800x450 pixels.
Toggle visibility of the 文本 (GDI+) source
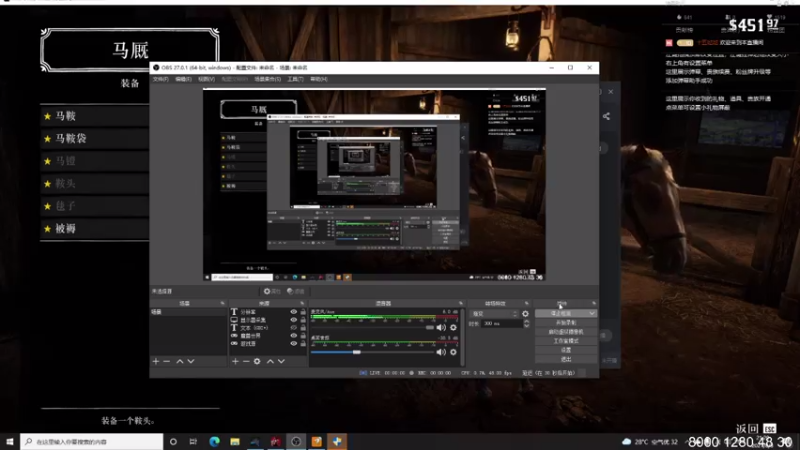pyautogui.click(x=293, y=328)
